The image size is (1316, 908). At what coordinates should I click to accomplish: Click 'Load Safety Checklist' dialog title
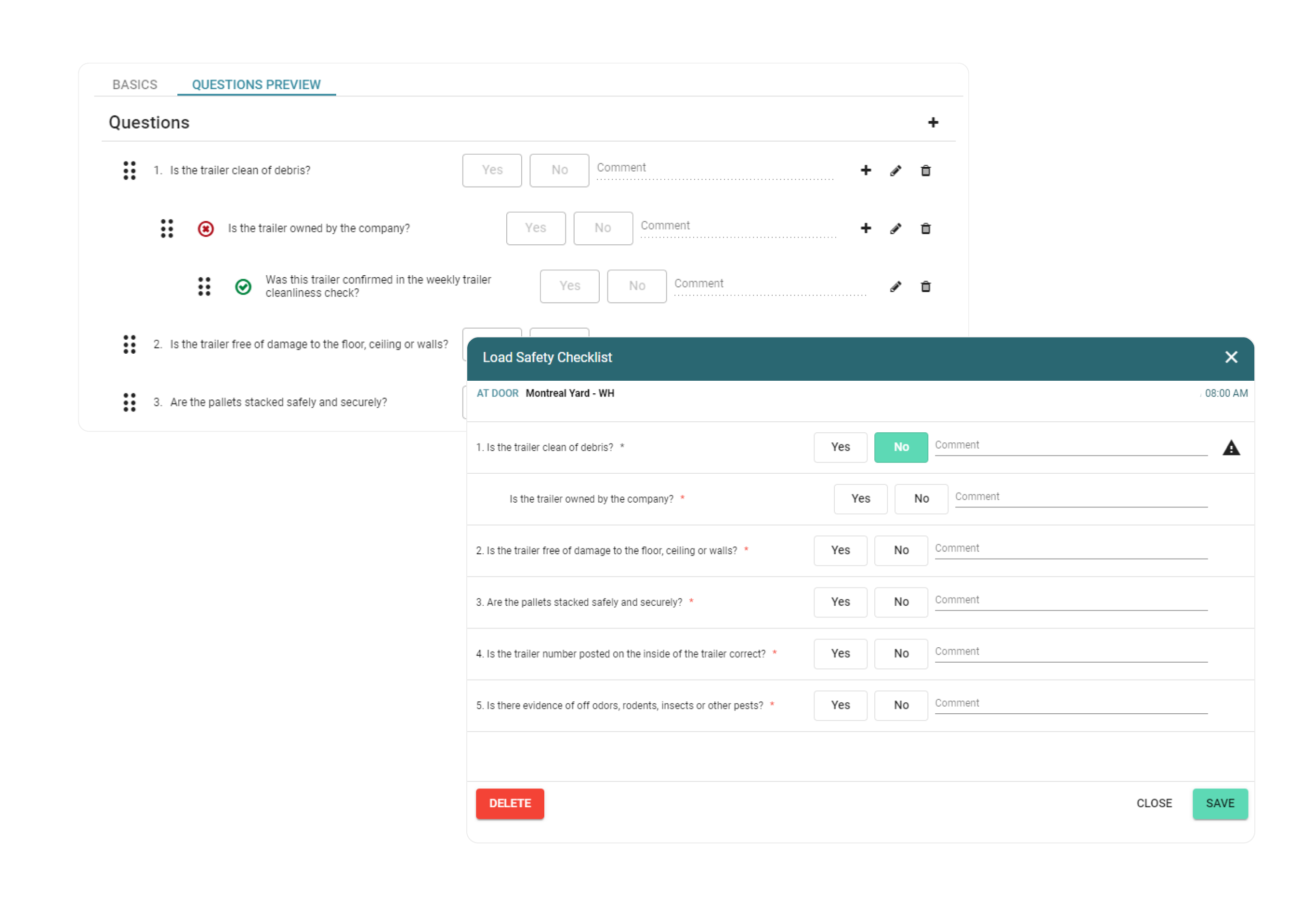point(547,357)
